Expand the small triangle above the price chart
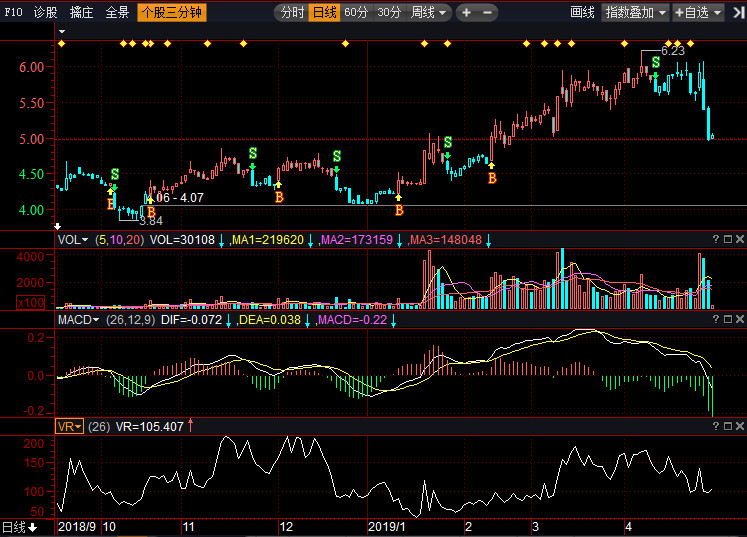Screen dimensions: 747x537 coord(62,32)
